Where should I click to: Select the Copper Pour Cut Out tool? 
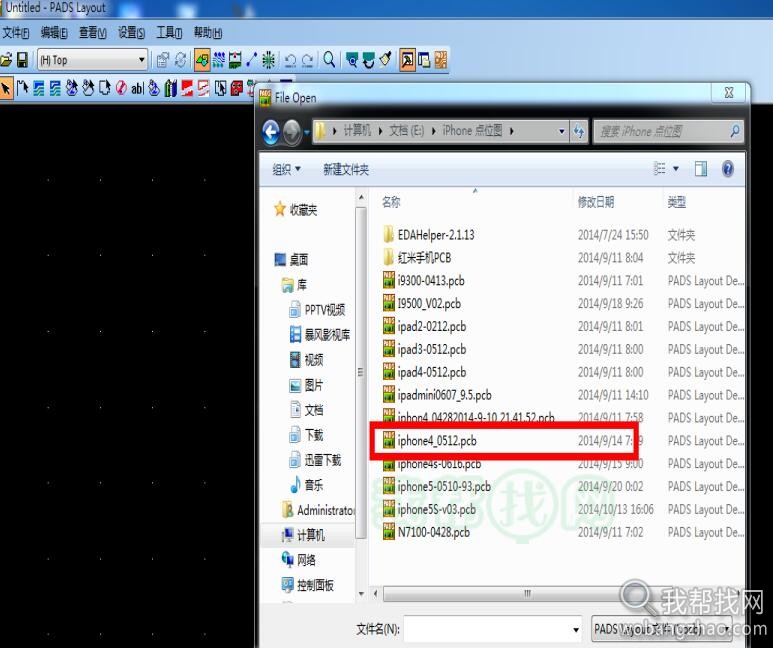coord(88,88)
